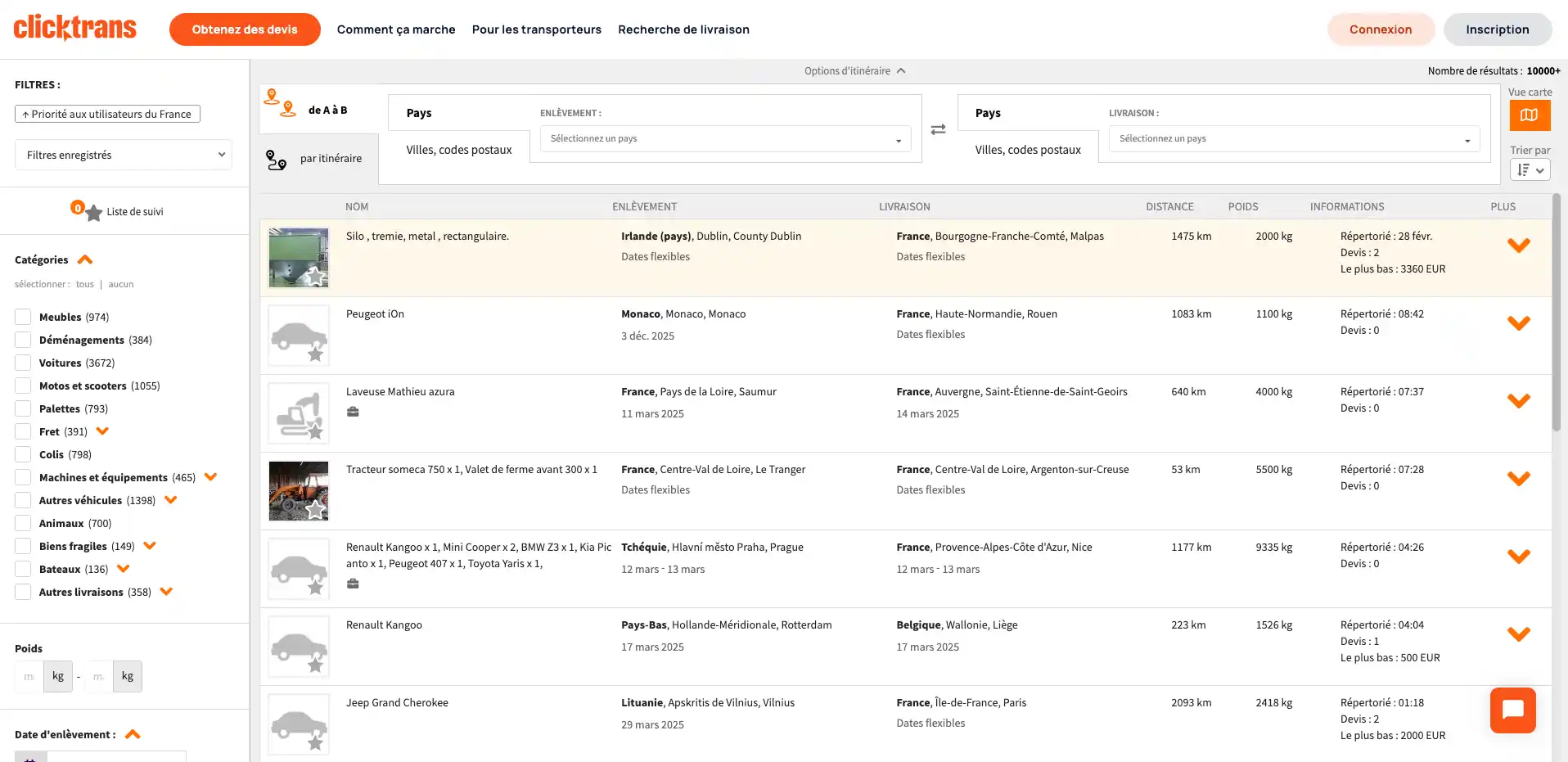Screen dimensions: 1568x762
Task: Expand the Silo tremie listing details
Action: point(1518,246)
